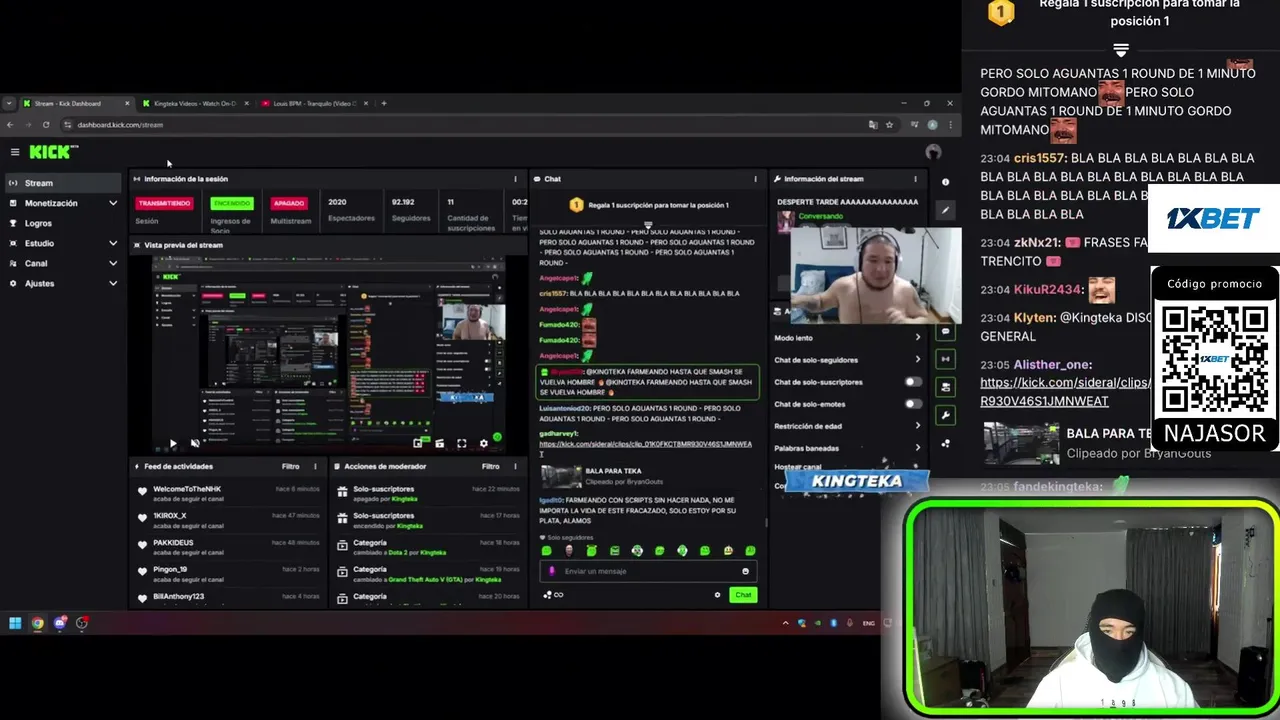Open BALA PARA TEKA clip thumbnail in dashboard chat
The height and width of the screenshot is (720, 1280).
pyautogui.click(x=561, y=476)
